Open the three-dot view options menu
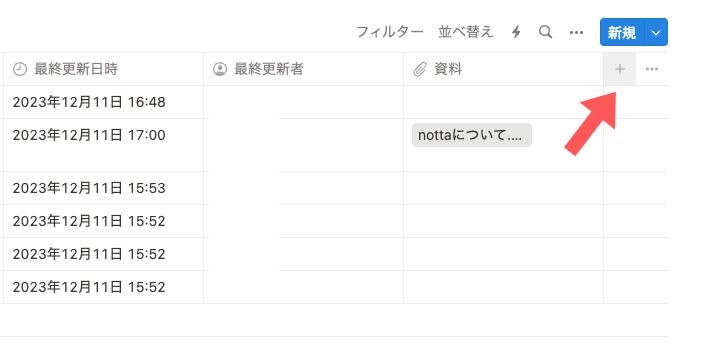 (x=576, y=32)
